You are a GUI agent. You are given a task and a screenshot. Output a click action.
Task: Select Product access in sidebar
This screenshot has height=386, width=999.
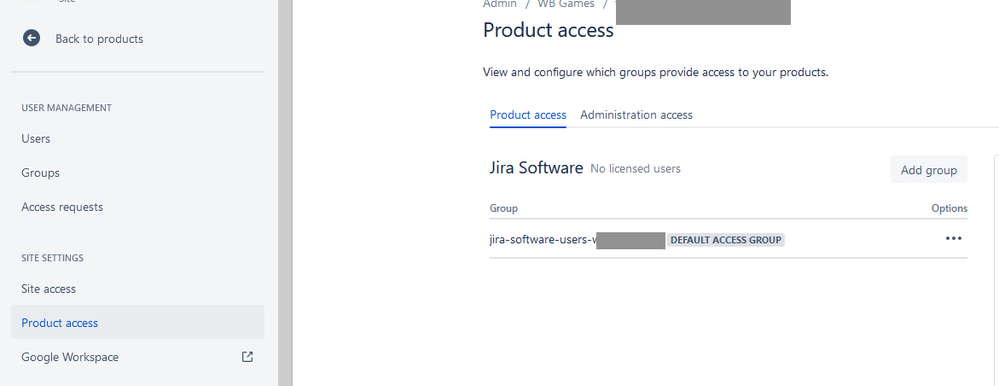(138, 322)
